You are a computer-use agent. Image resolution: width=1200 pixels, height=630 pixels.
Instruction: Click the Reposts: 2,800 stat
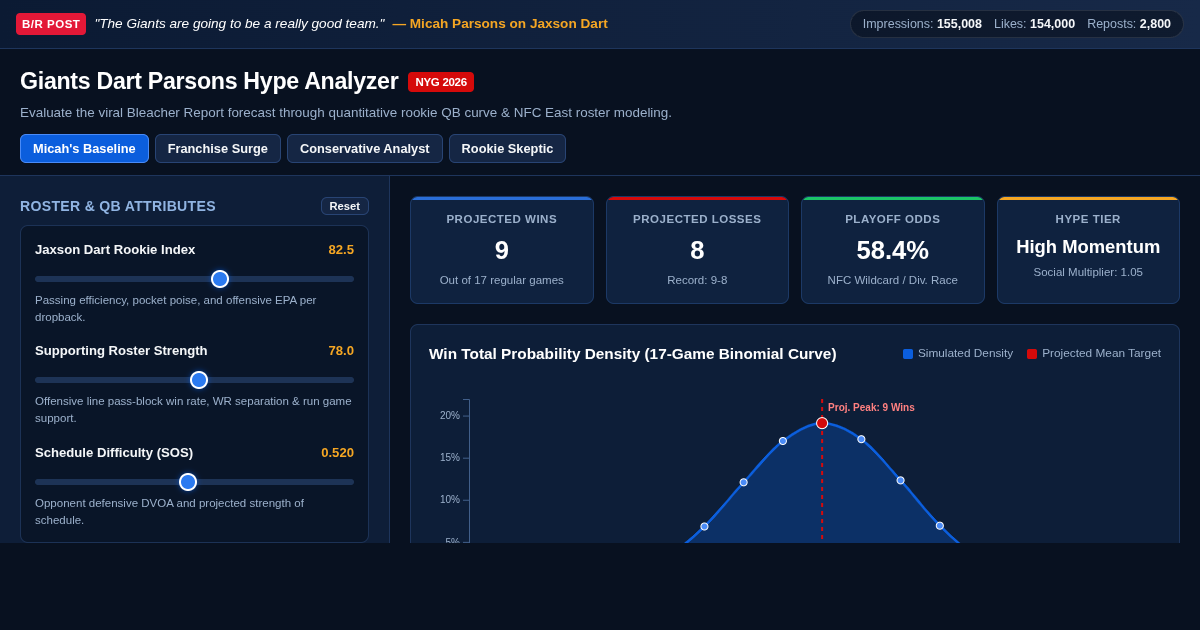pos(1129,24)
